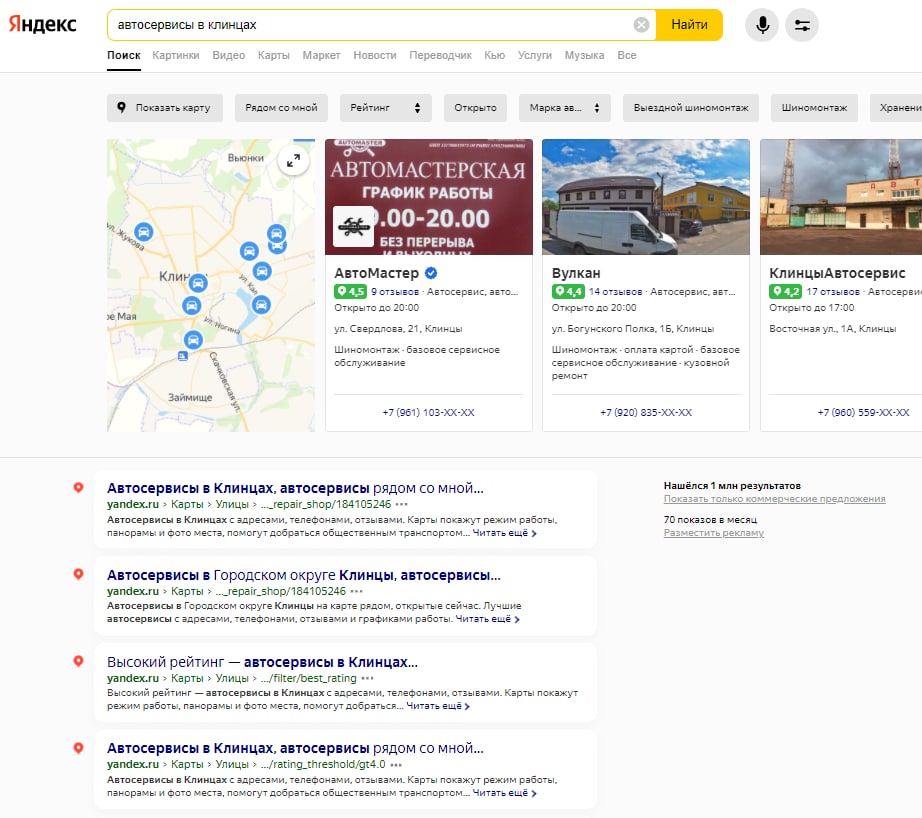Click red pin icon beside Городском округе result
The height and width of the screenshot is (818, 922).
(78, 574)
